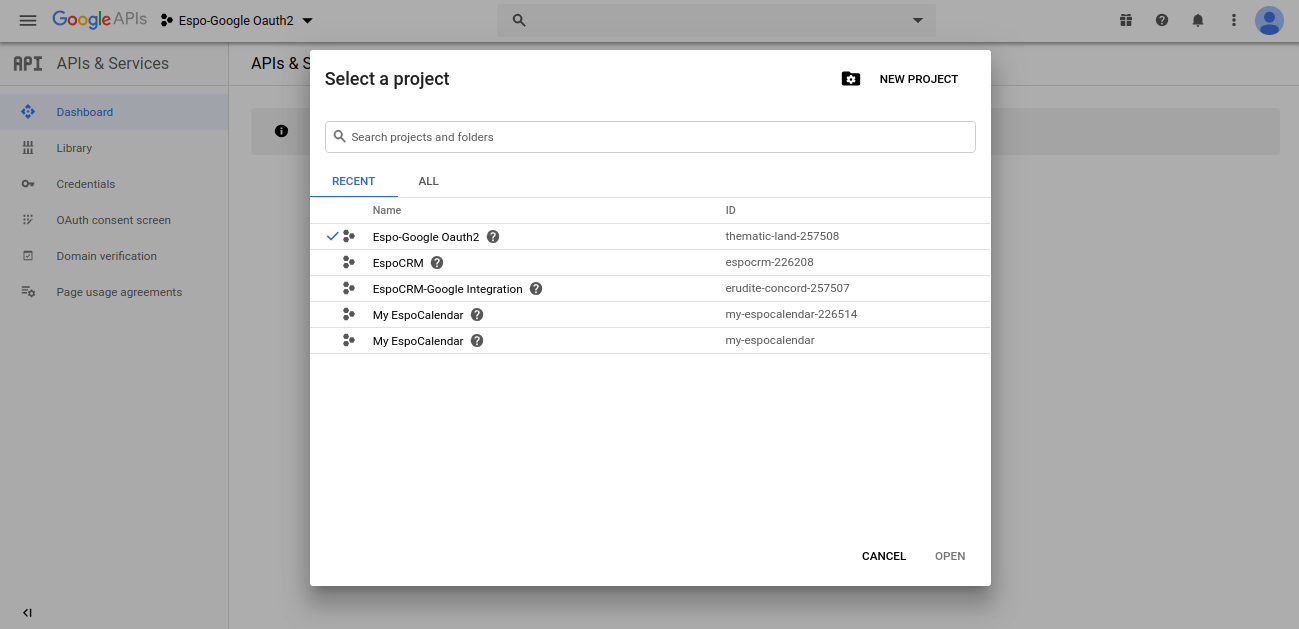The width and height of the screenshot is (1299, 629).
Task: Open the notifications bell
Action: point(1198,20)
